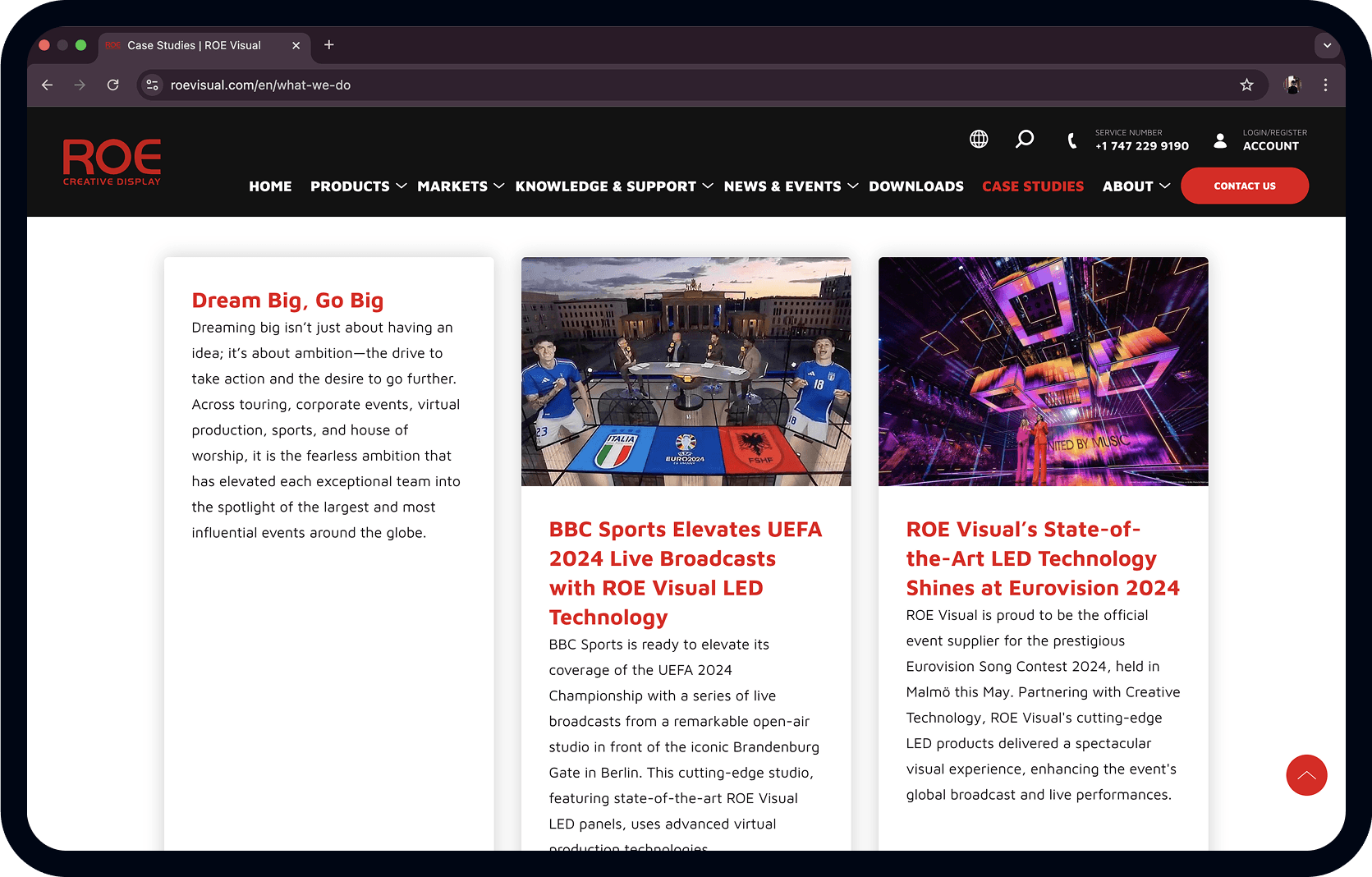
Task: Click the browser forward arrow
Action: [x=80, y=85]
